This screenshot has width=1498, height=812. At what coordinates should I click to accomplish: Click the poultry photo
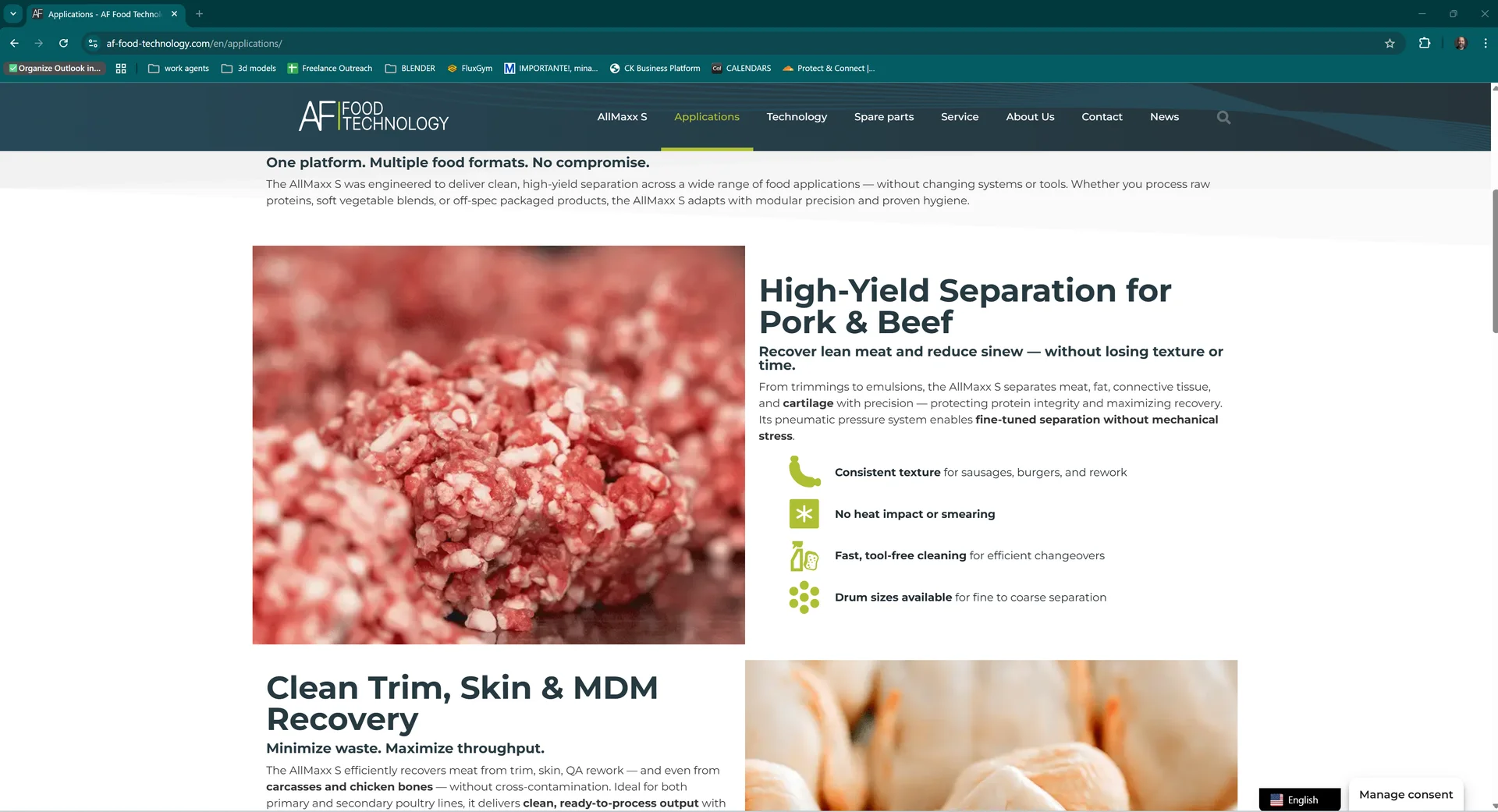(x=991, y=736)
